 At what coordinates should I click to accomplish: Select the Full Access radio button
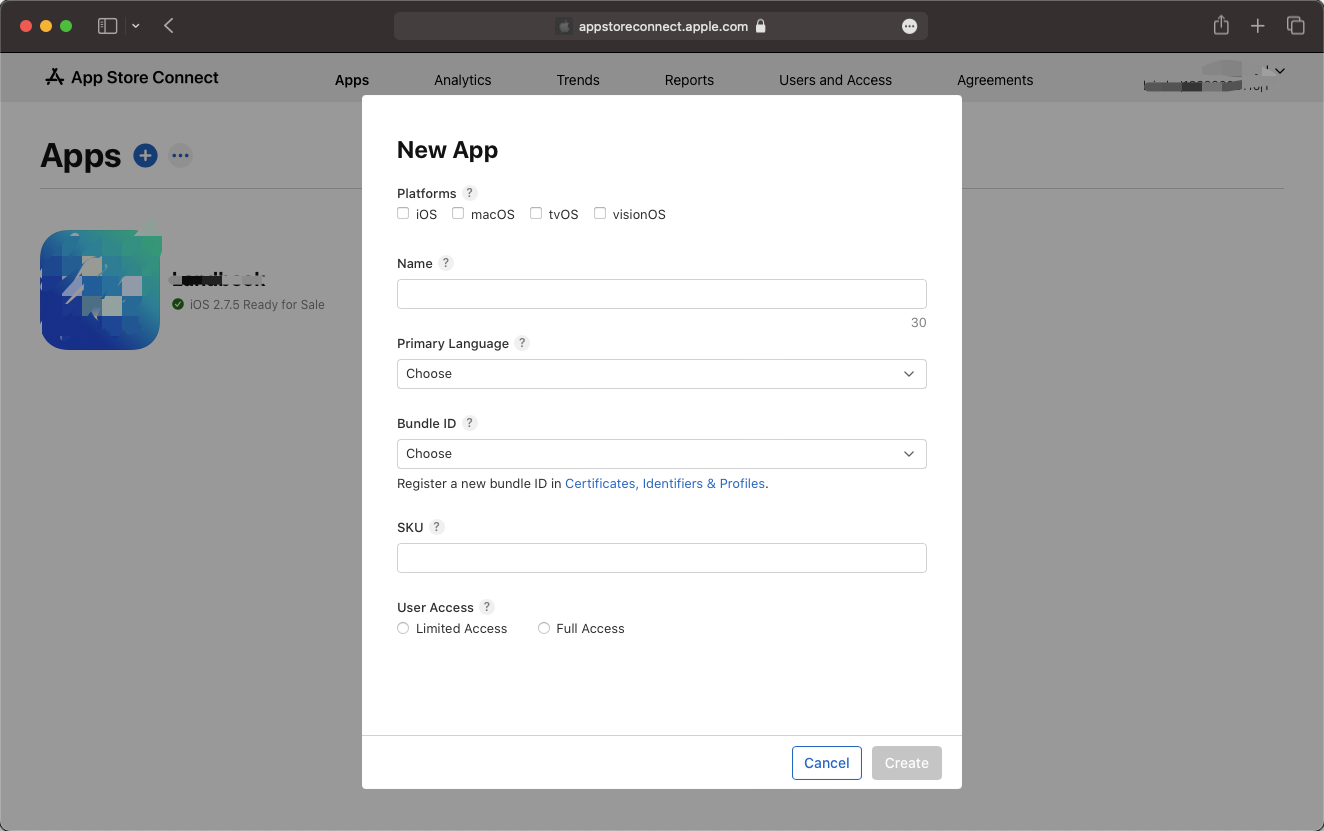point(544,628)
